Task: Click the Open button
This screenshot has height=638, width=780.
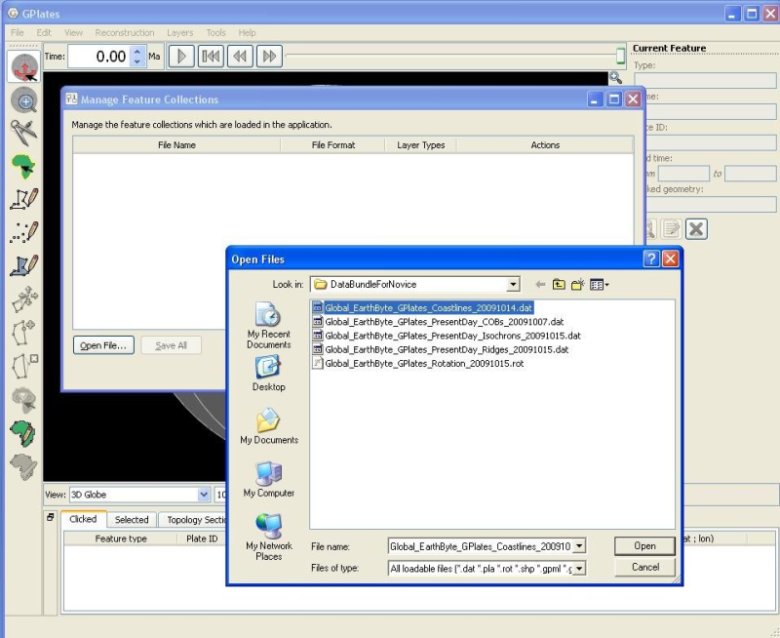Action: 645,546
